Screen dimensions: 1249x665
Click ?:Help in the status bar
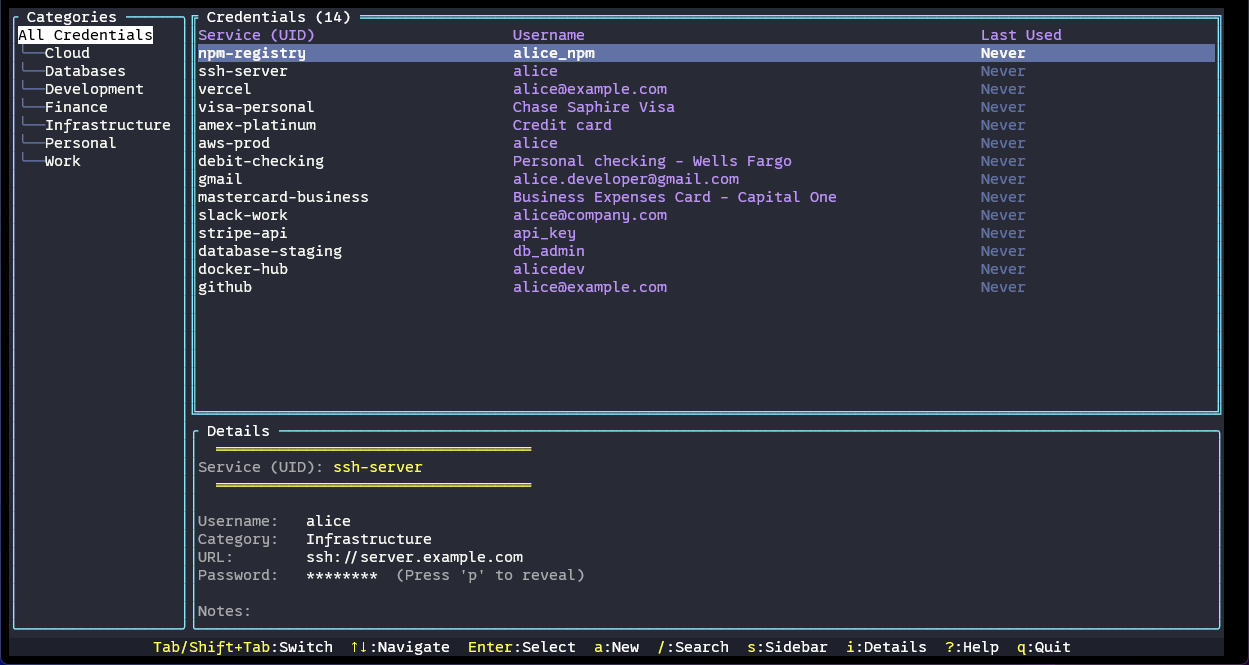tap(973, 647)
